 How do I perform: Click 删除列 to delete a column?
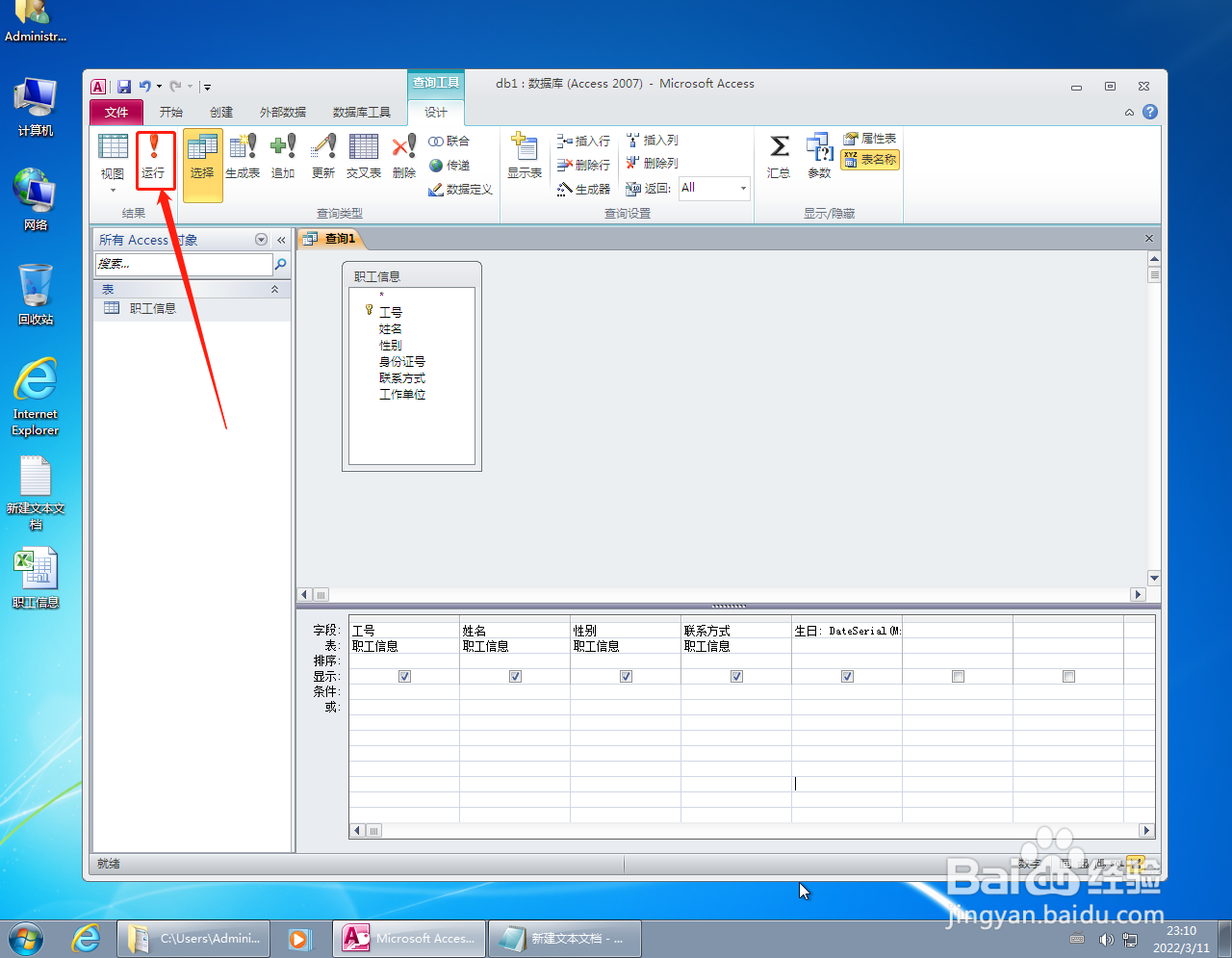[x=653, y=163]
